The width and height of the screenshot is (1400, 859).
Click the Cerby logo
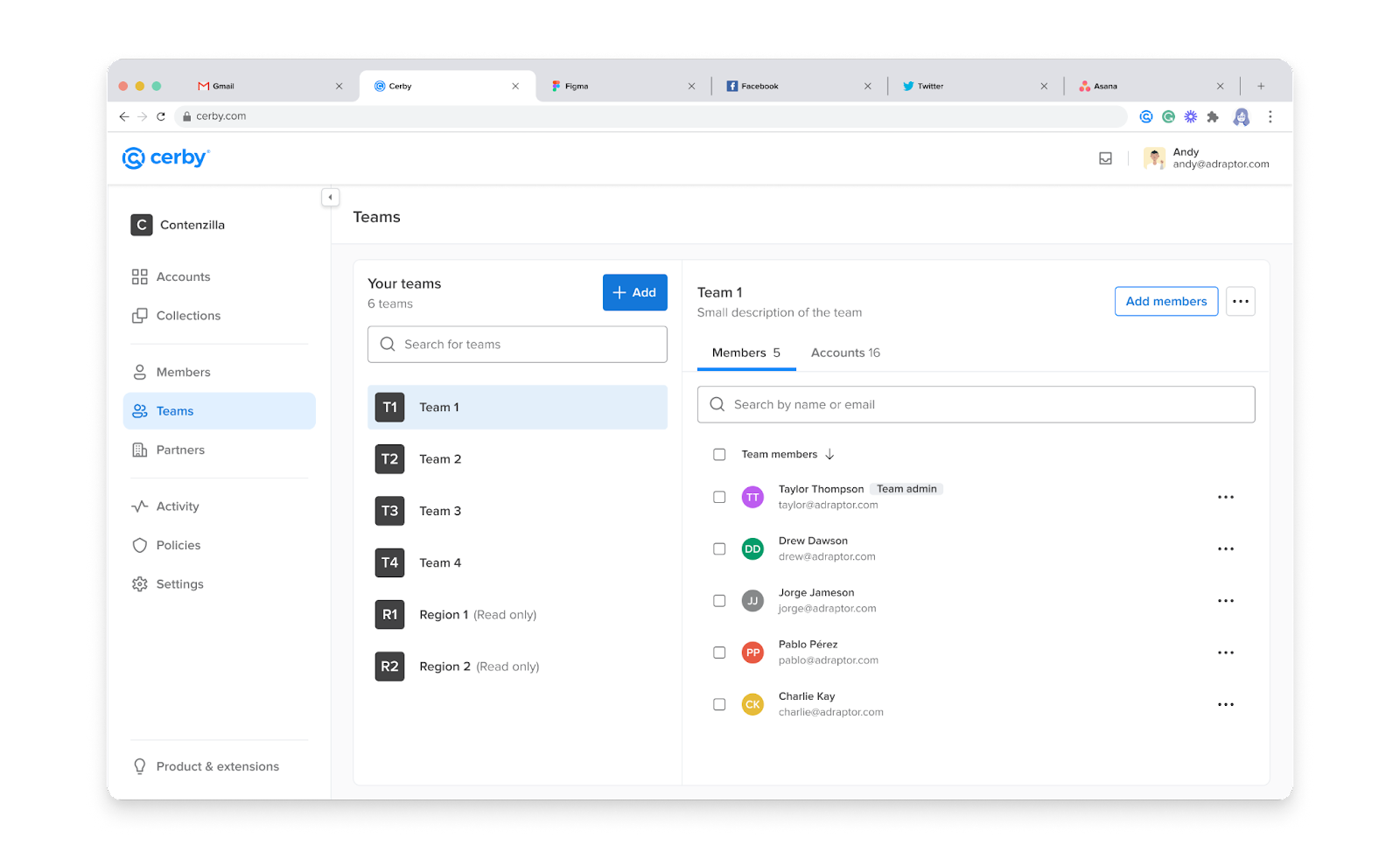[166, 157]
